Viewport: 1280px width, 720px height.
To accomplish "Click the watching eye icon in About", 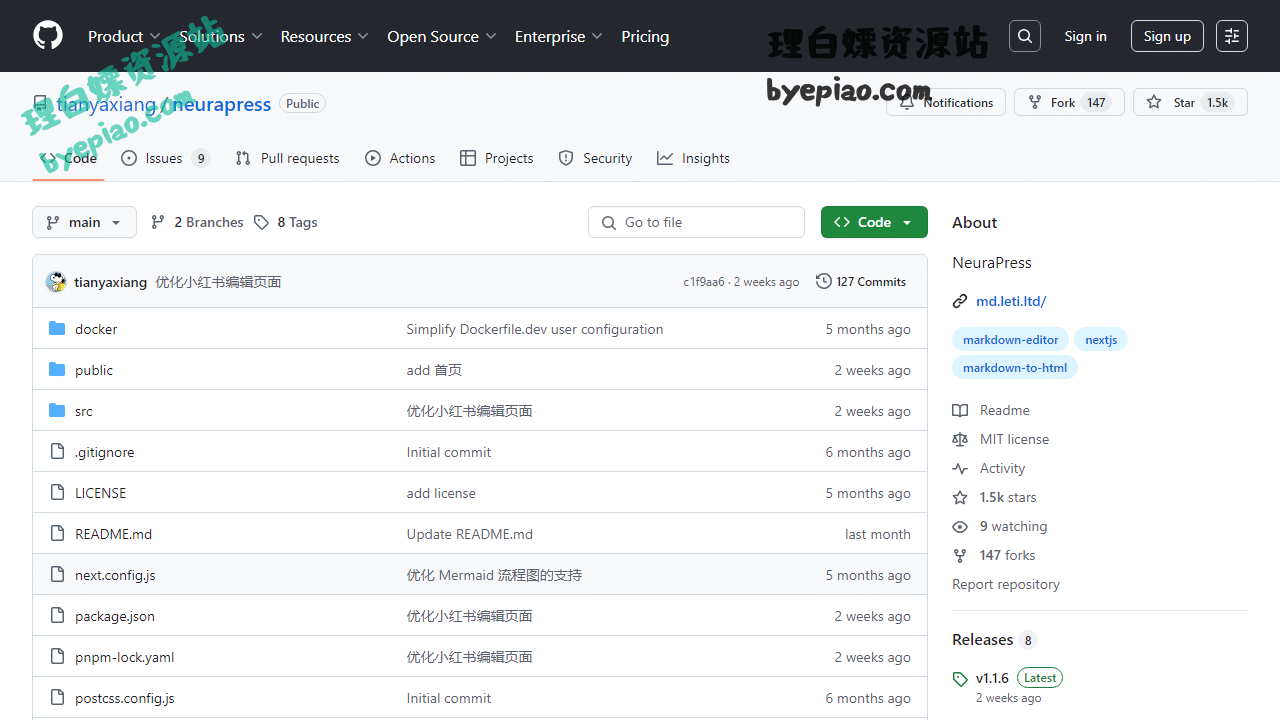I will click(960, 526).
